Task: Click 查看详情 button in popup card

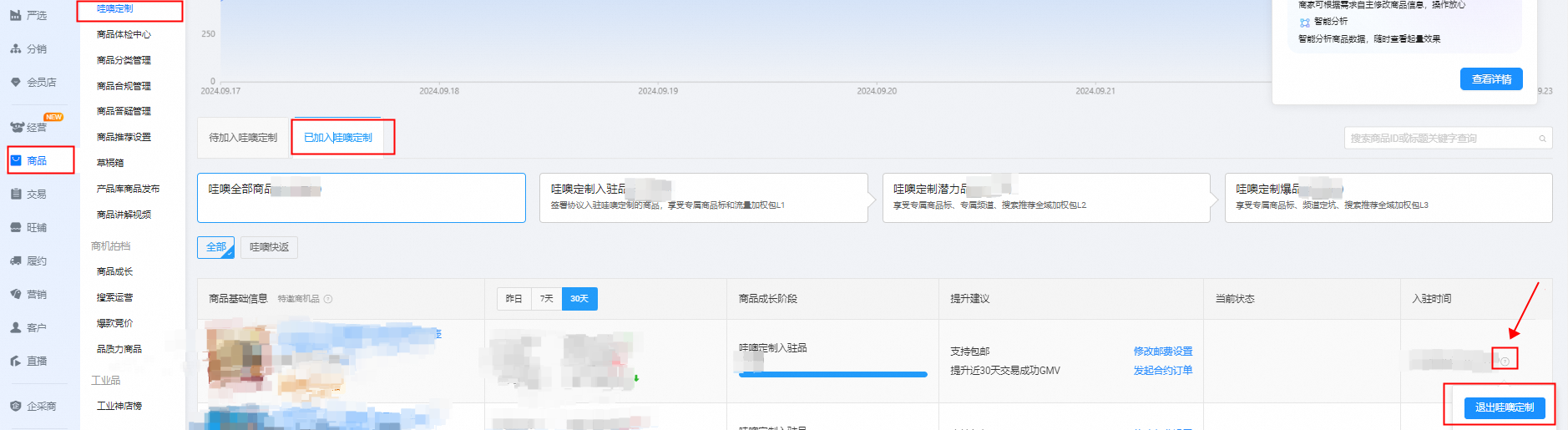Action: coord(1491,78)
